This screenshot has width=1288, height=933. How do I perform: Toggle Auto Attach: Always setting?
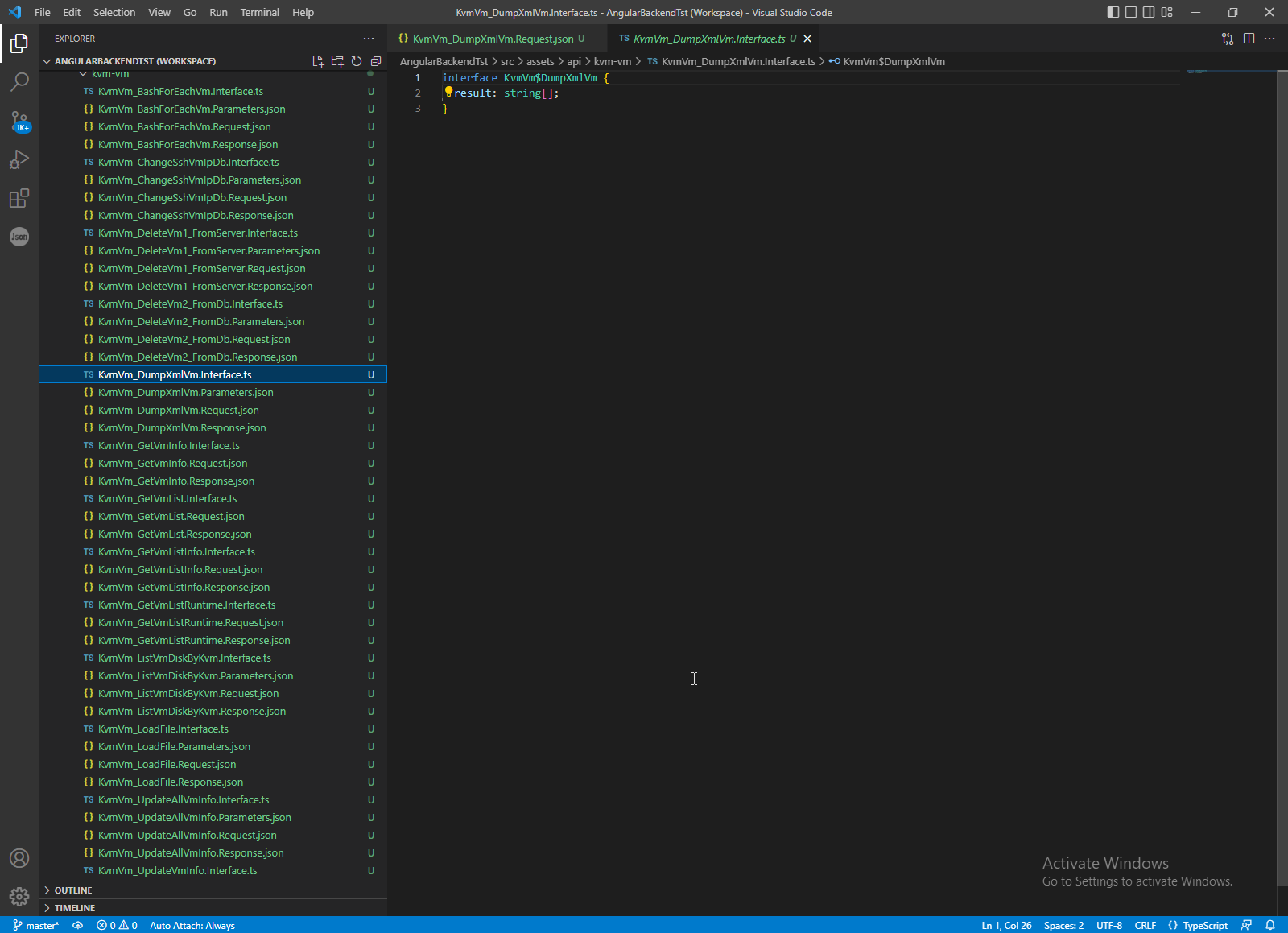(x=192, y=925)
